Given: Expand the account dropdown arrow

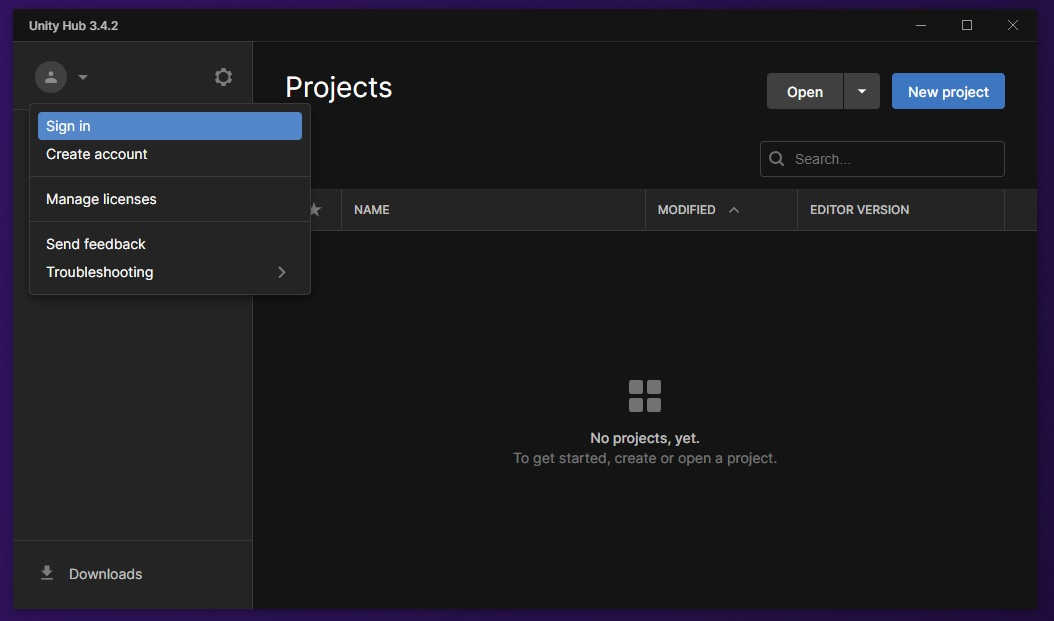Looking at the screenshot, I should pyautogui.click(x=82, y=76).
